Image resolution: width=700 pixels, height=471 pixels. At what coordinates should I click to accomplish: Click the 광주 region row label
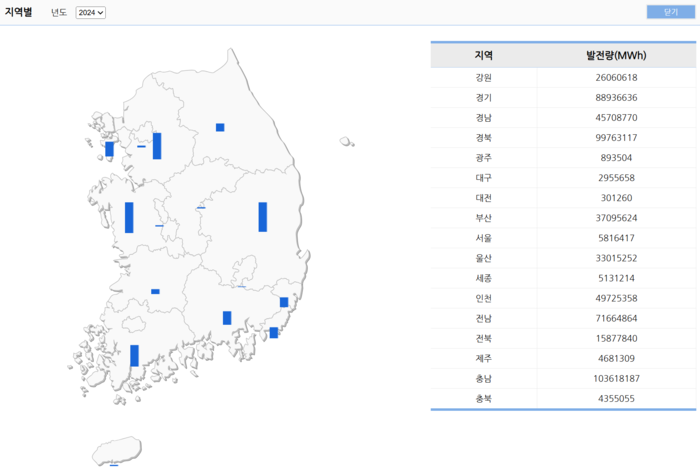[x=483, y=158]
